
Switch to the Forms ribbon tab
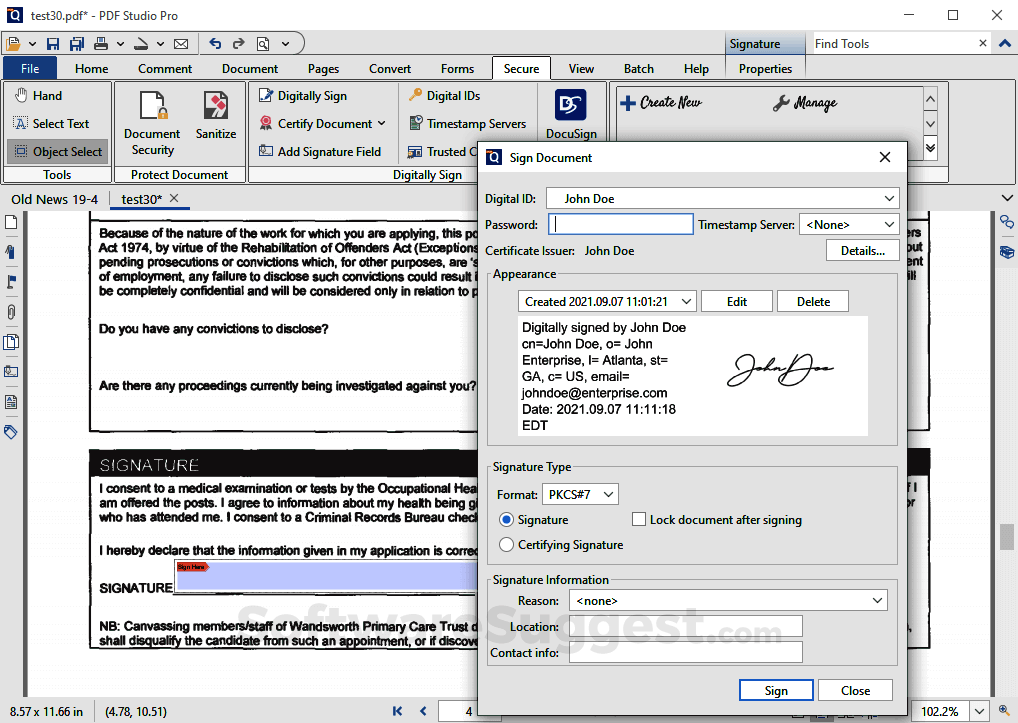pyautogui.click(x=457, y=68)
